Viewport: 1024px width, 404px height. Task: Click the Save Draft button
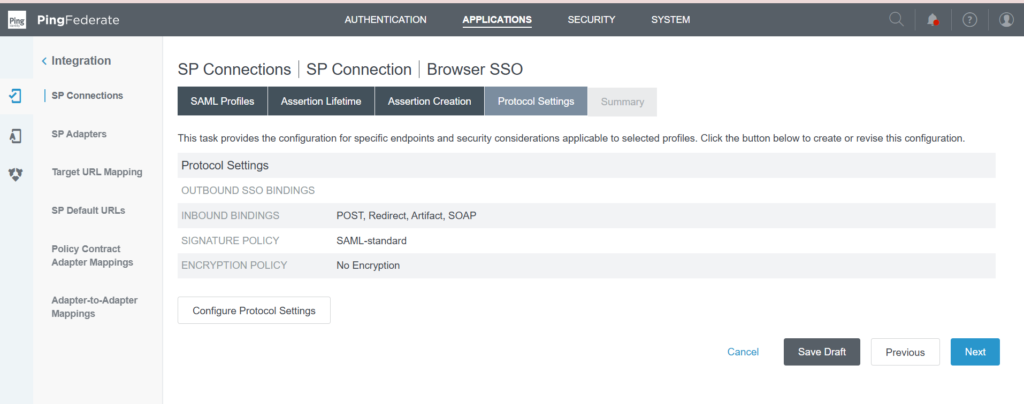coord(822,352)
